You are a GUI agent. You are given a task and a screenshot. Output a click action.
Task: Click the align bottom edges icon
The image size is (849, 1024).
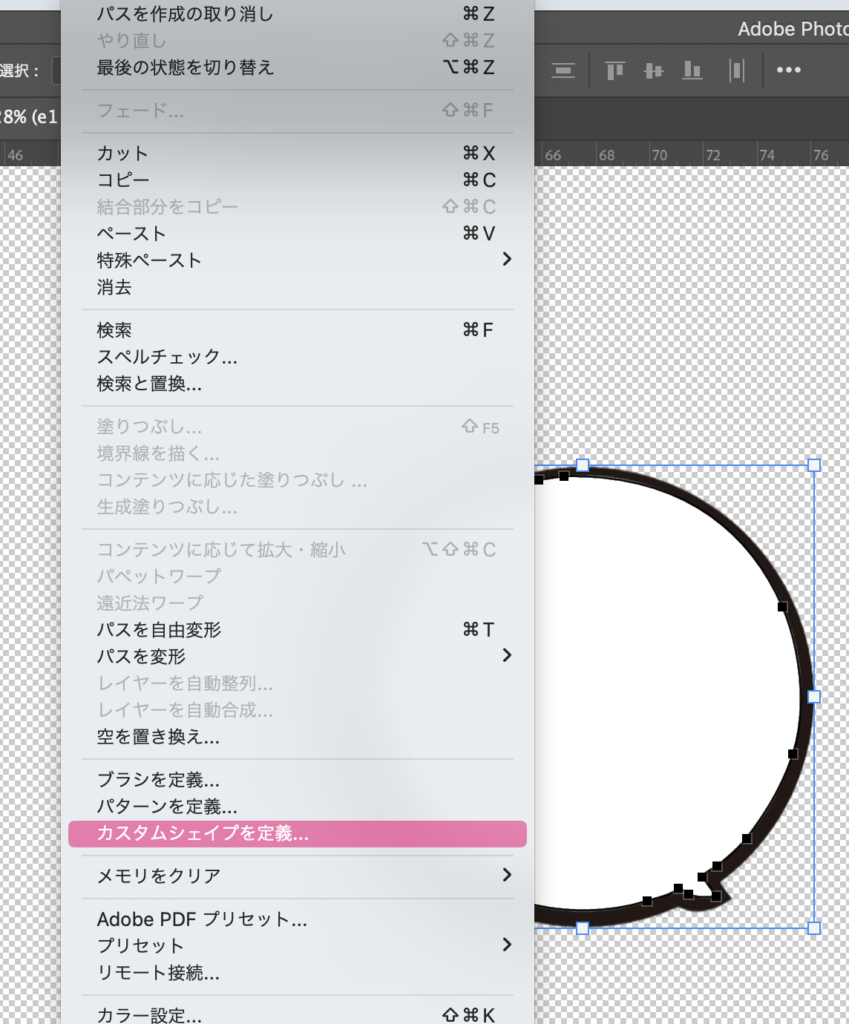point(692,70)
